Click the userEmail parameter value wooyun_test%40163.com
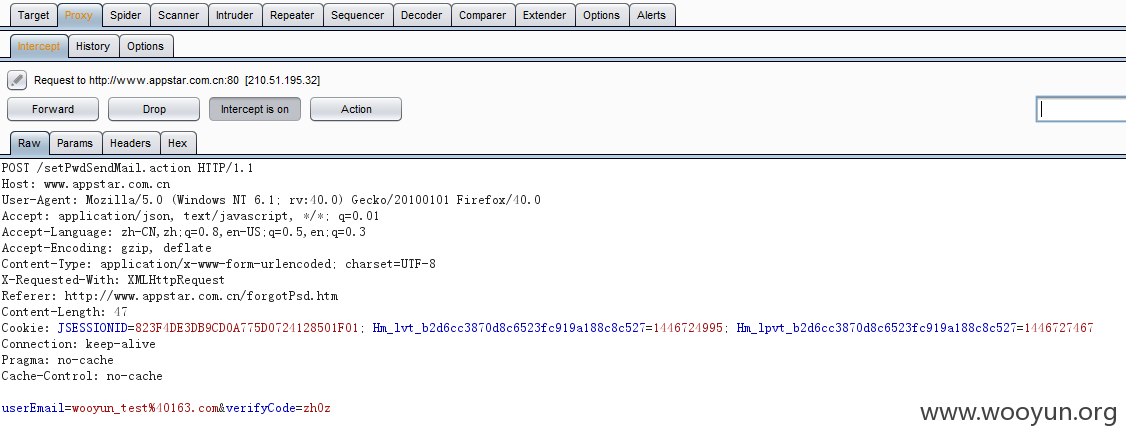Viewport: 1126px width, 441px height. click(x=145, y=408)
